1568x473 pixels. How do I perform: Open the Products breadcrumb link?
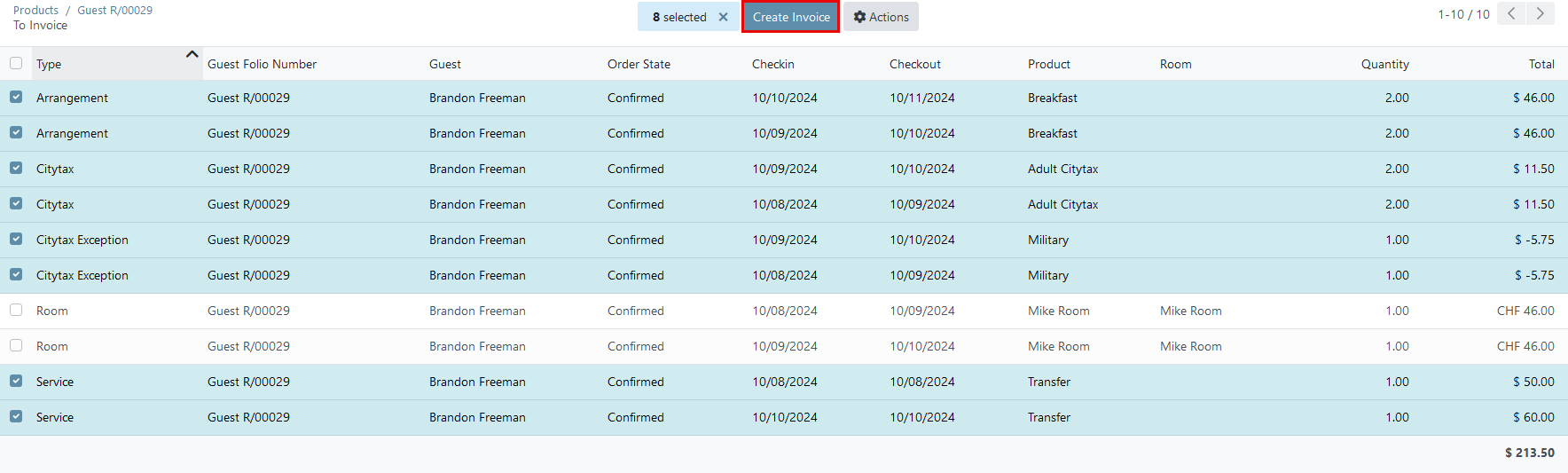(x=35, y=10)
